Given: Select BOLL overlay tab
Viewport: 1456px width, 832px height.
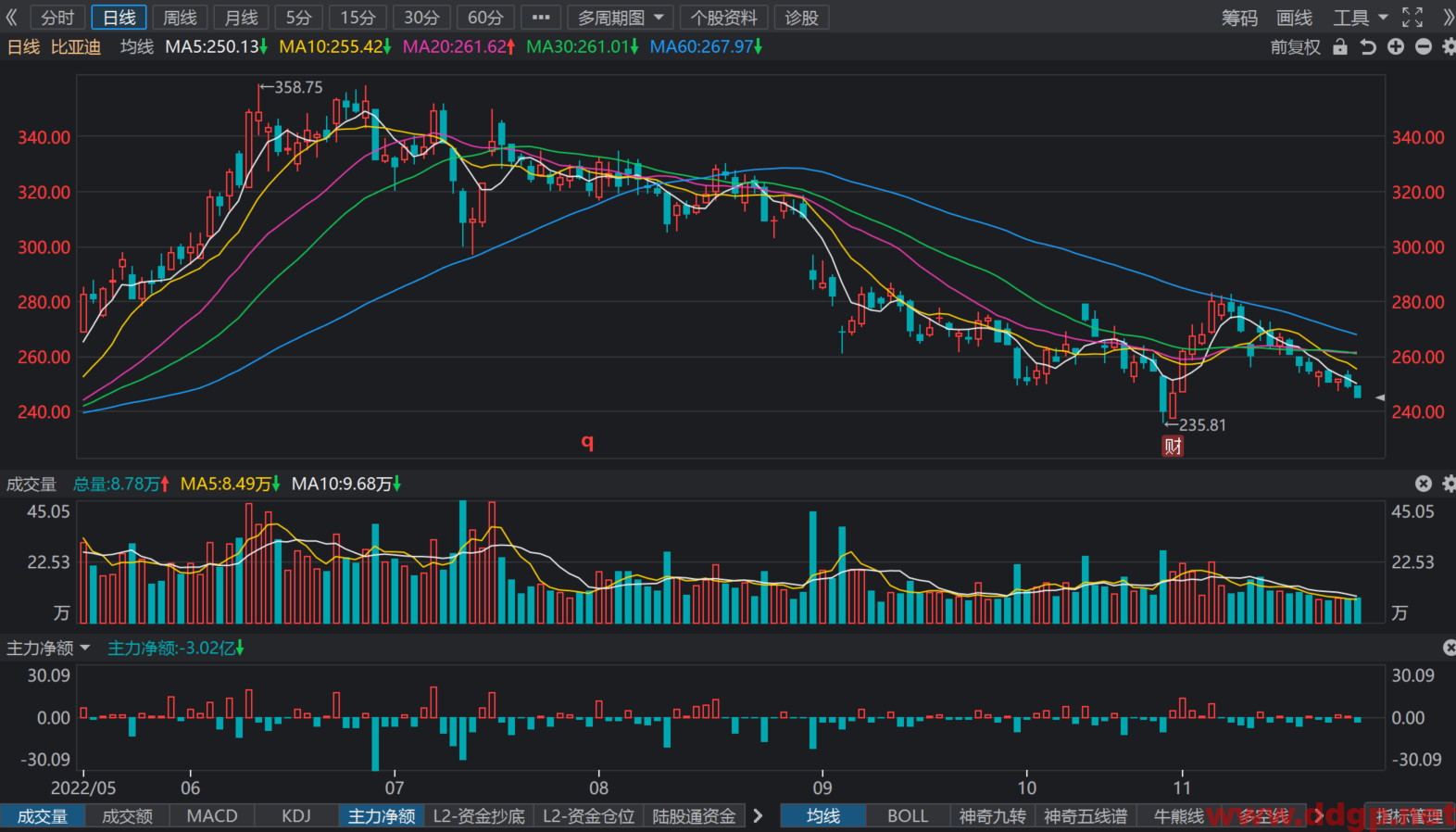Looking at the screenshot, I should (908, 816).
